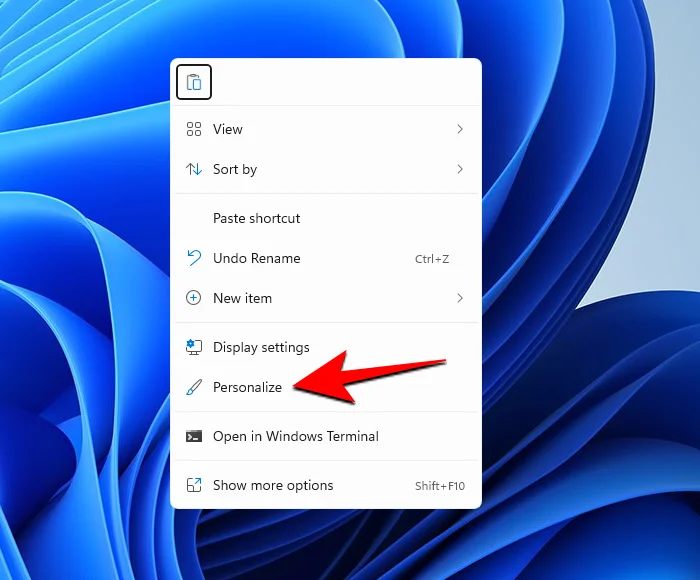Choose Paste shortcut from the context menu
The image size is (700, 580).
[326, 218]
